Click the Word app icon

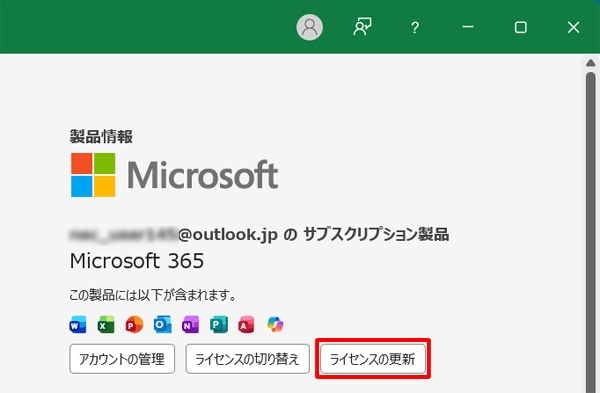(x=78, y=325)
